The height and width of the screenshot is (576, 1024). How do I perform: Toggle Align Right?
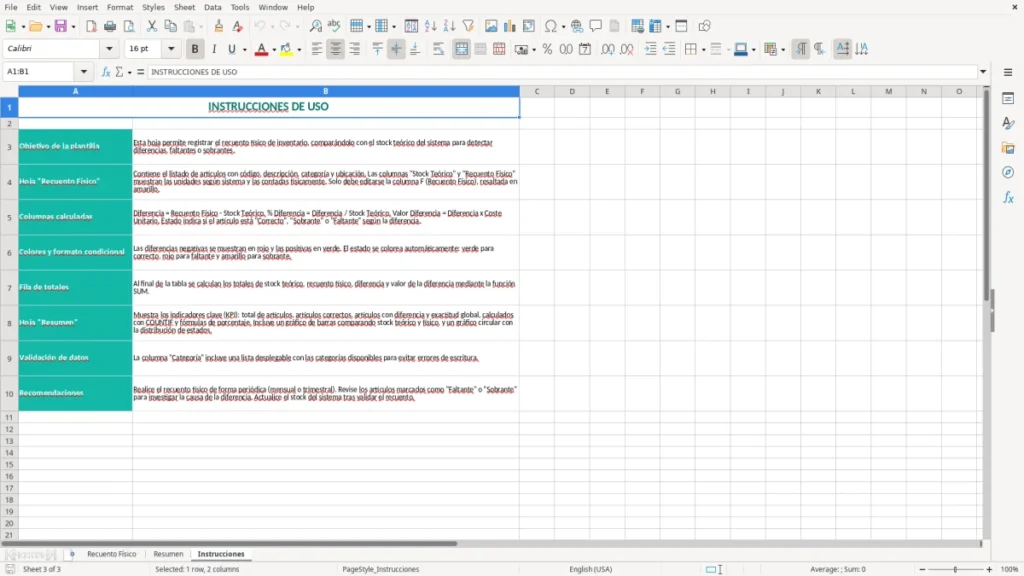(x=355, y=49)
